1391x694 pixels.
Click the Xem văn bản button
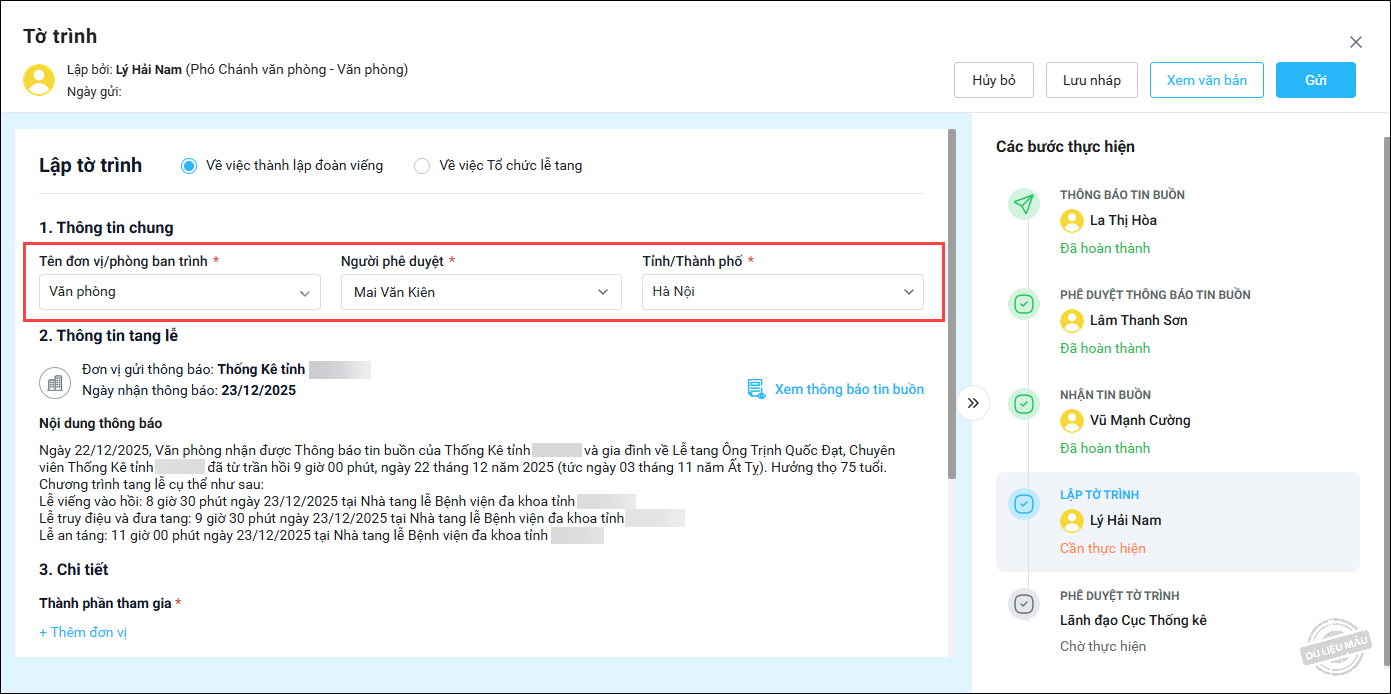click(x=1206, y=80)
